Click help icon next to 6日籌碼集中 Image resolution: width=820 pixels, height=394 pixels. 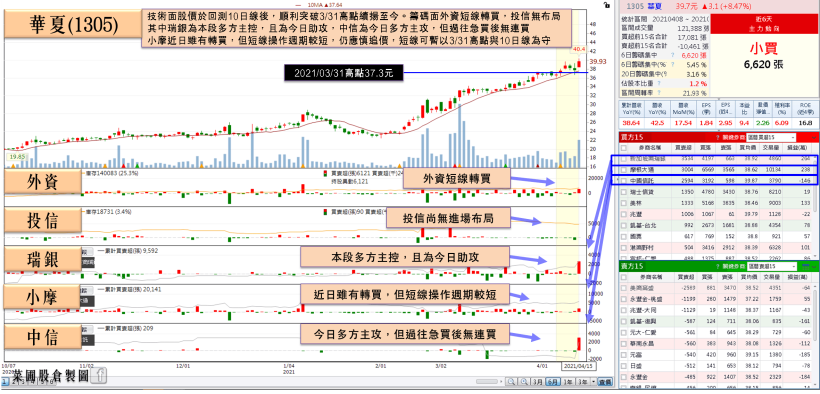(x=673, y=55)
